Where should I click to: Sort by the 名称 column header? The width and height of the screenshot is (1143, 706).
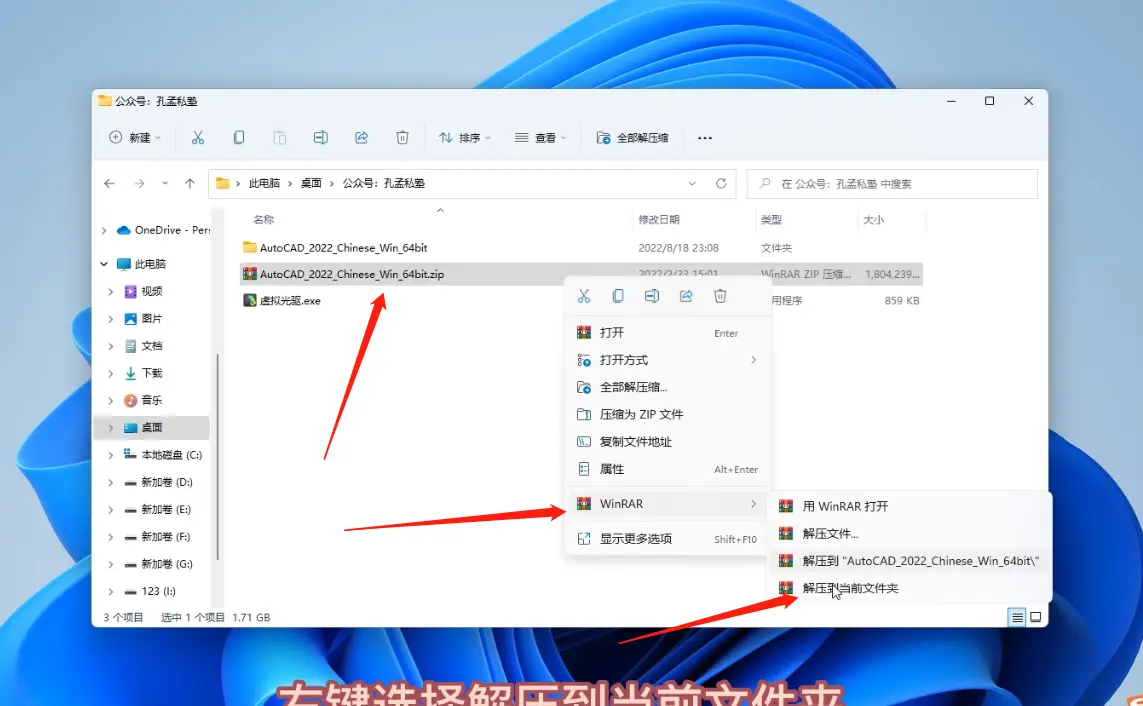point(263,219)
